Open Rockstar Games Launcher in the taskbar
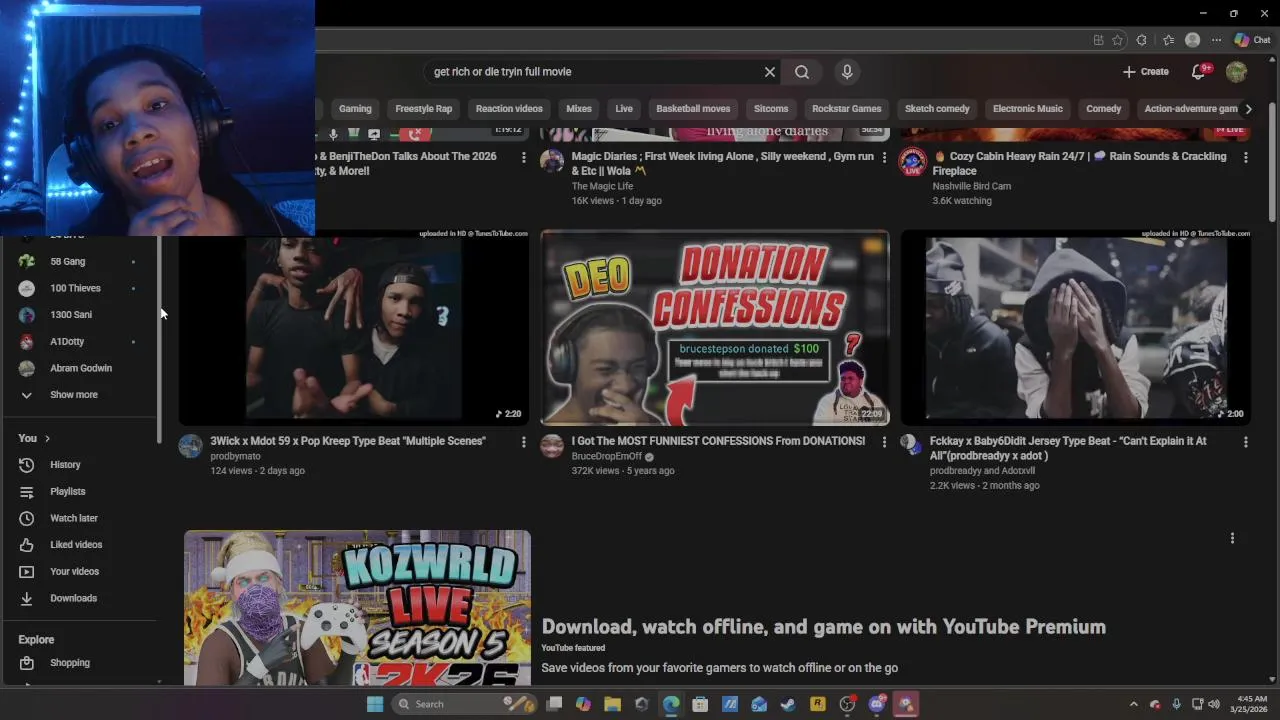This screenshot has width=1280, height=720. tap(818, 704)
